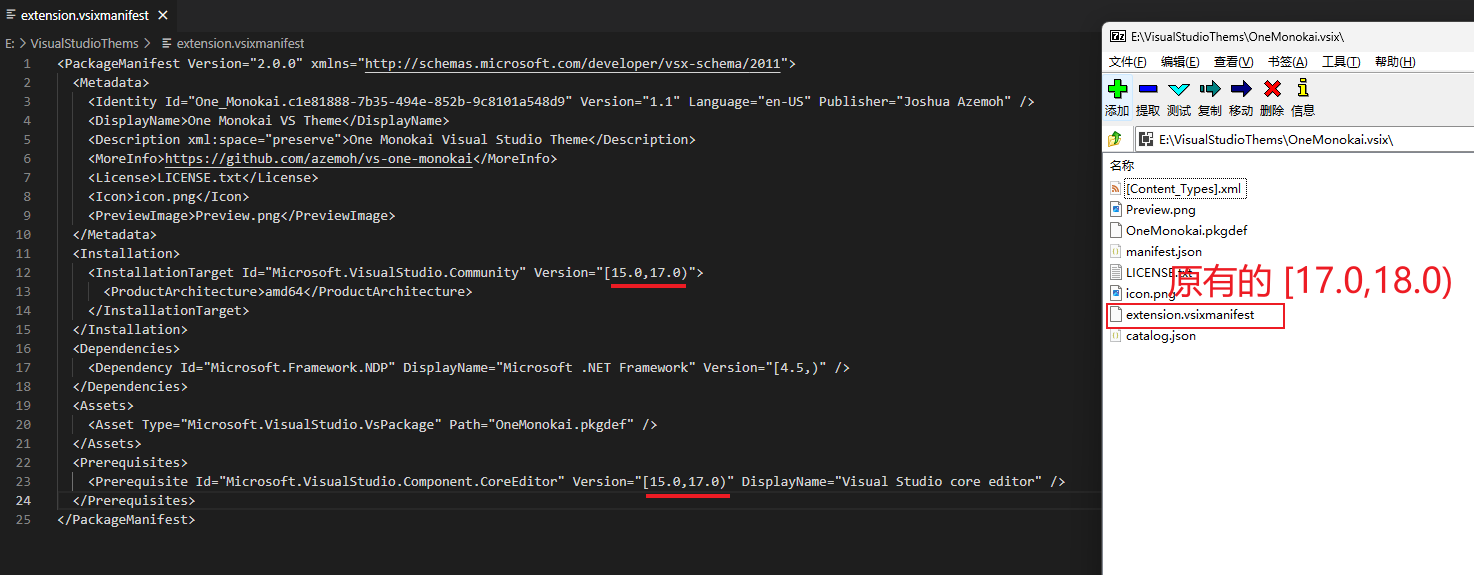Click the closing </PackageManifest> tag
This screenshot has width=1474, height=575.
(x=126, y=519)
